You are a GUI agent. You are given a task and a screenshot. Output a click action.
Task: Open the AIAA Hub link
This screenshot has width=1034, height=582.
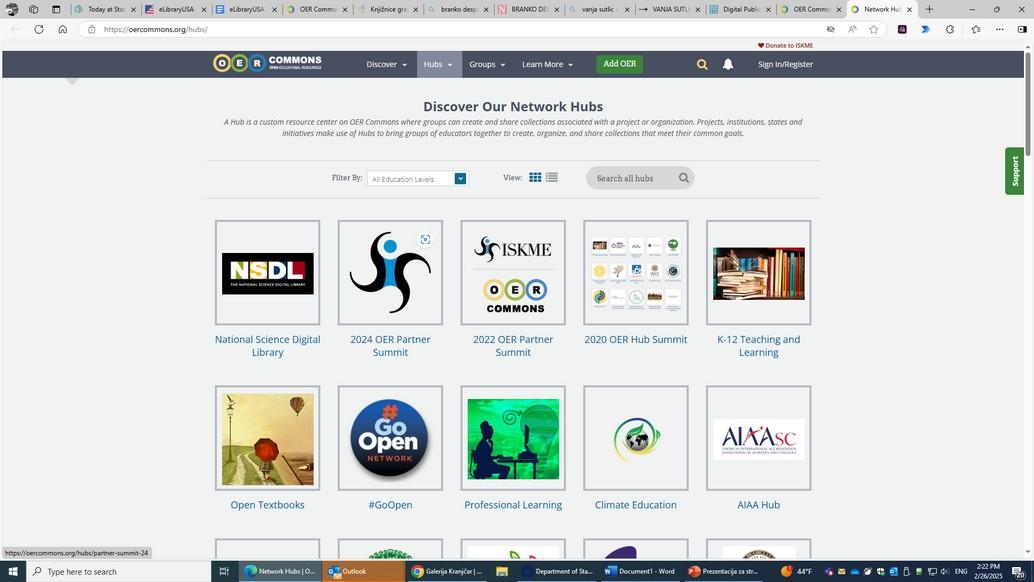click(x=758, y=505)
